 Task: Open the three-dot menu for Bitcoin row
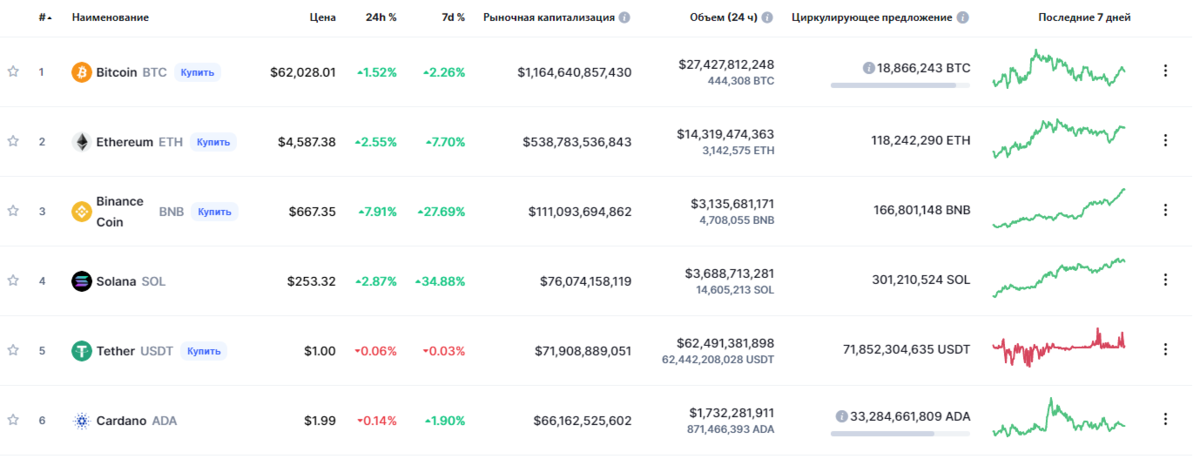coord(1165,71)
